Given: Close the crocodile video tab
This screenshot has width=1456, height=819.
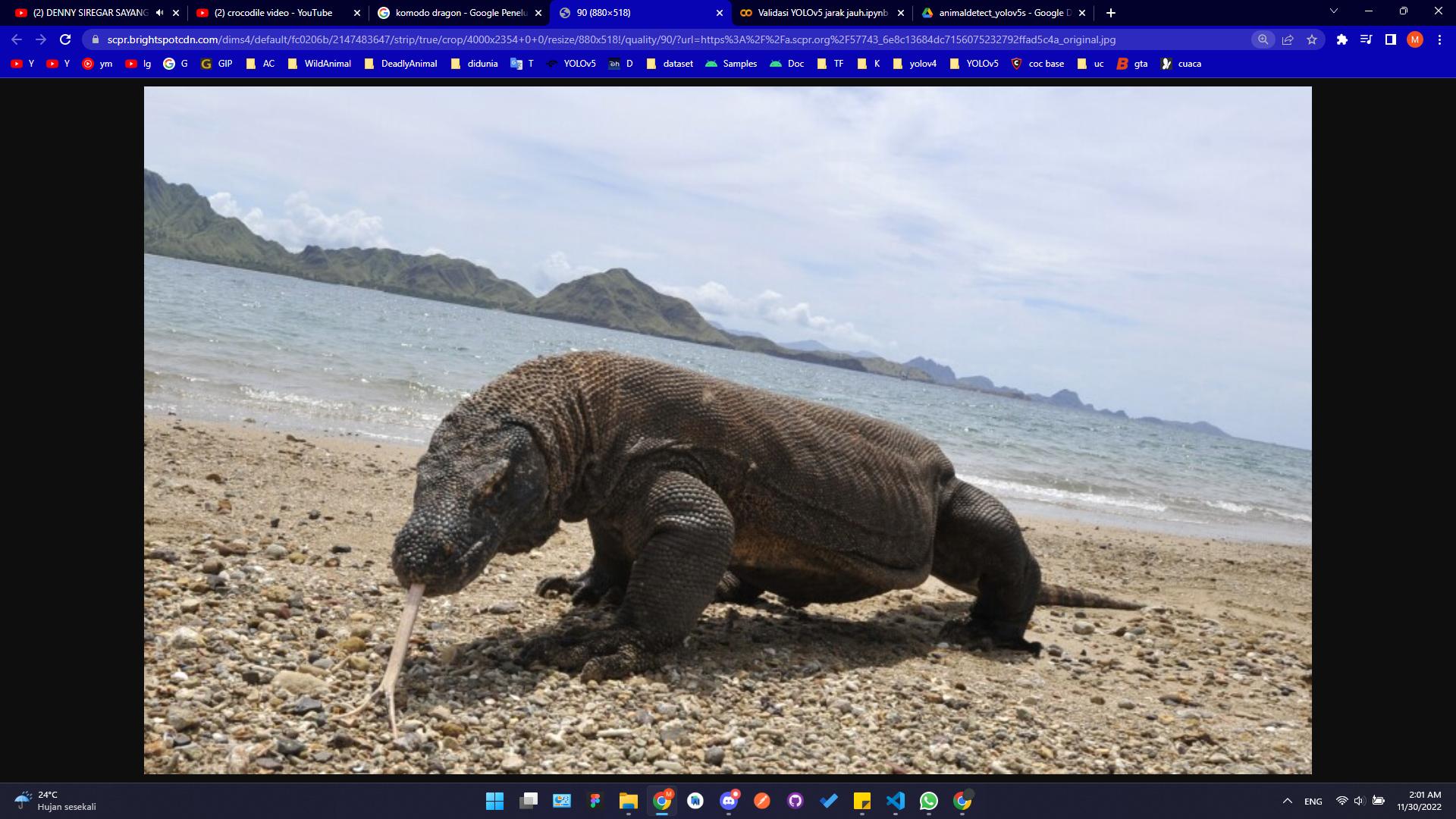Looking at the screenshot, I should point(357,13).
